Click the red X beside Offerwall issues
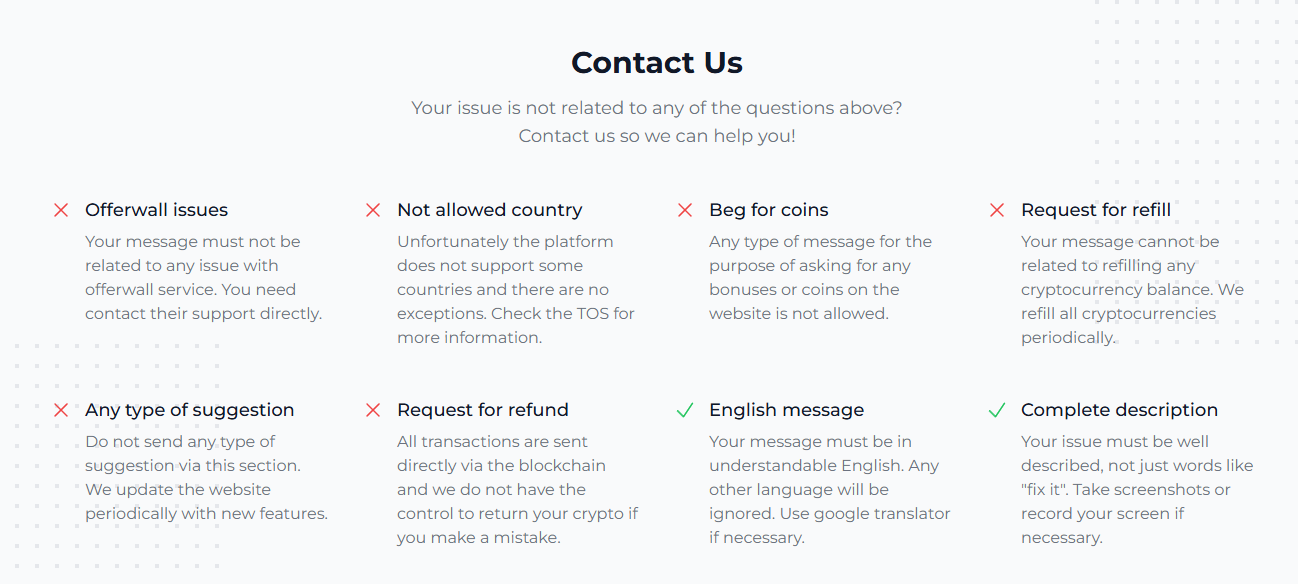1298x584 pixels. point(61,210)
